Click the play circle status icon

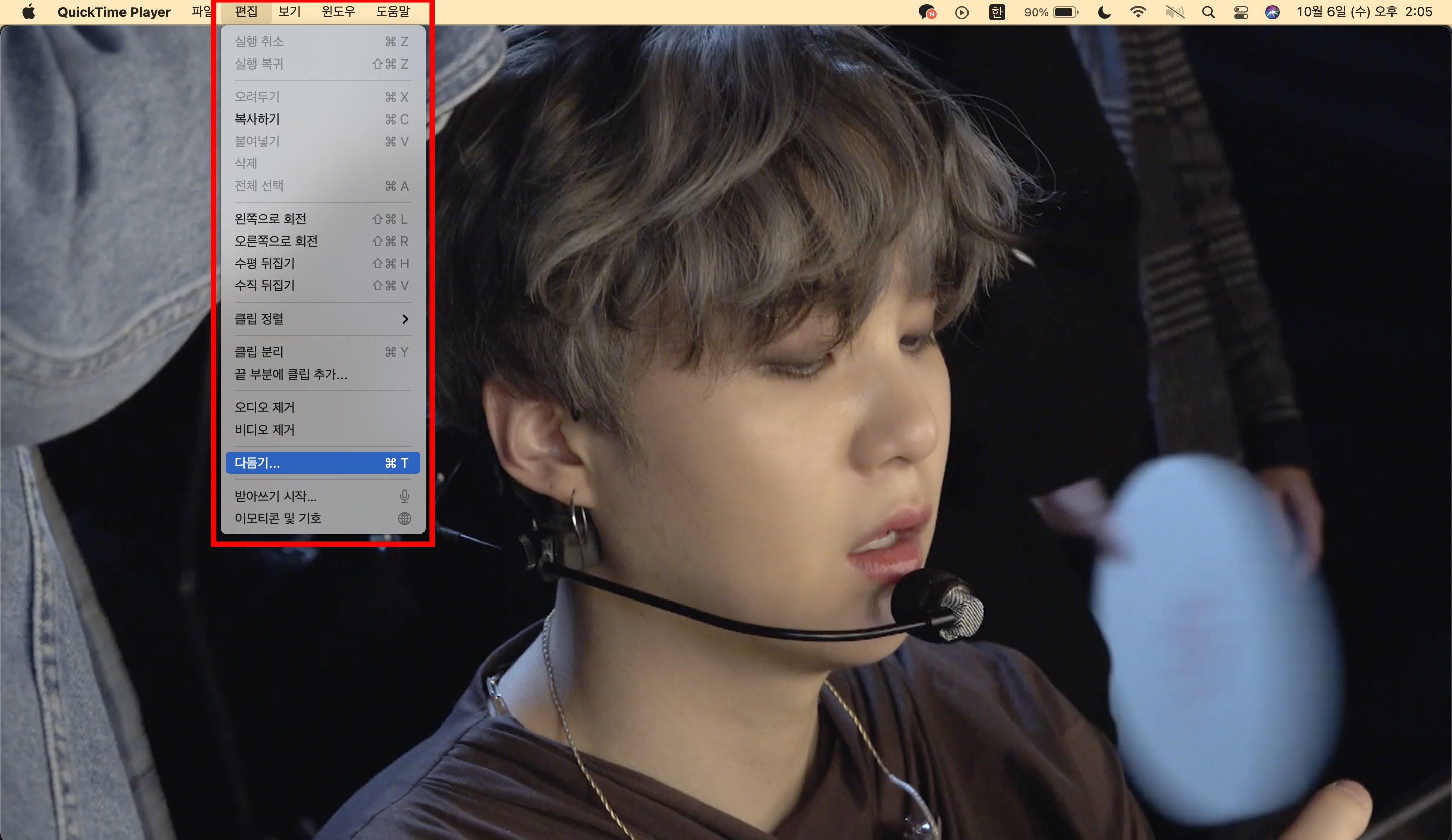(961, 12)
